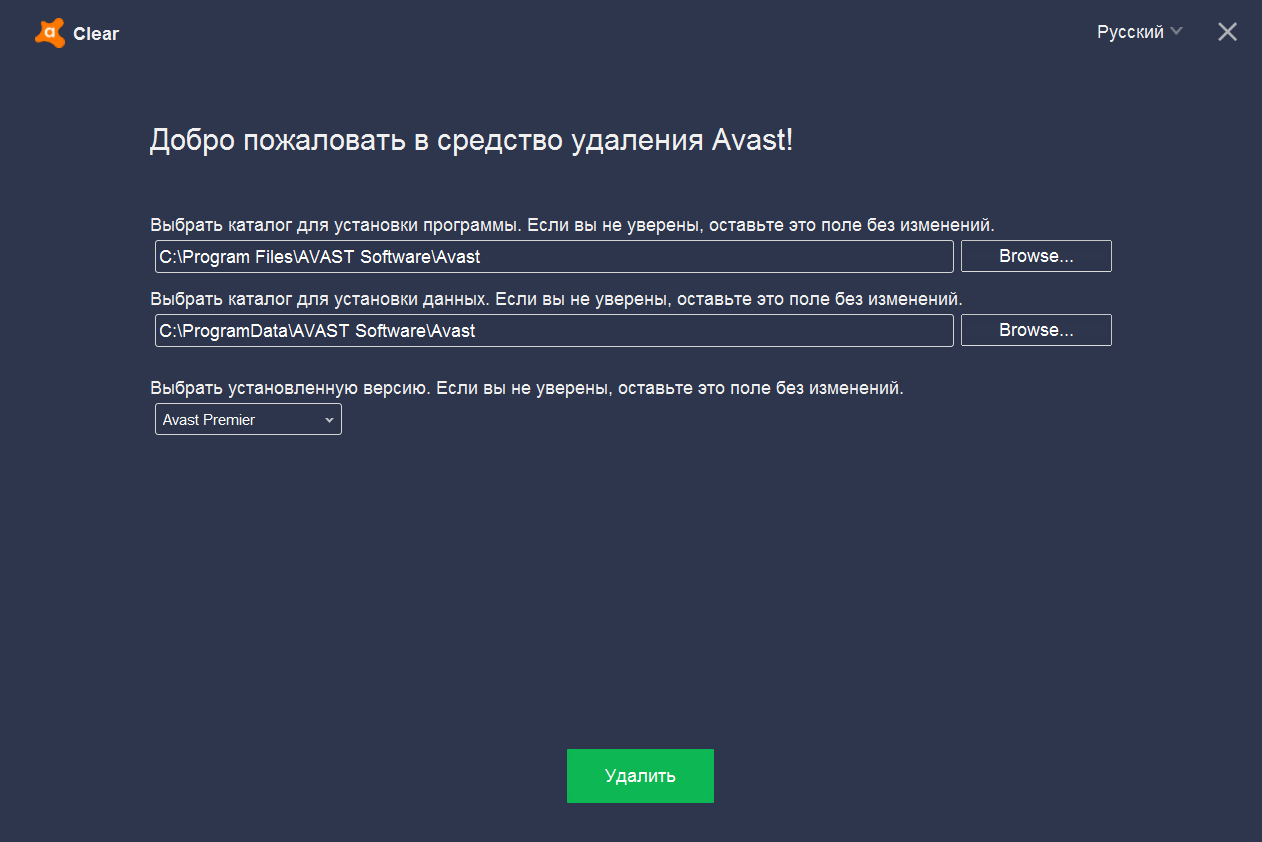Click the 'Clear' title text
The image size is (1262, 842).
[x=96, y=34]
